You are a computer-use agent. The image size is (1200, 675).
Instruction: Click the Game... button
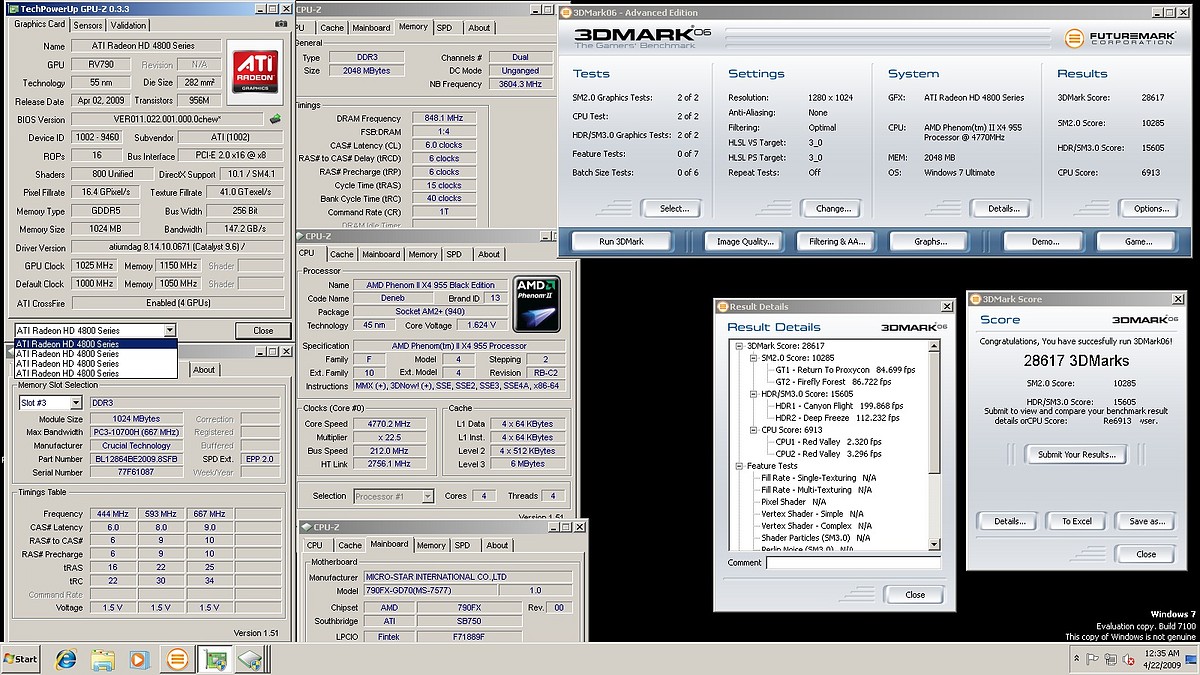click(x=1139, y=241)
